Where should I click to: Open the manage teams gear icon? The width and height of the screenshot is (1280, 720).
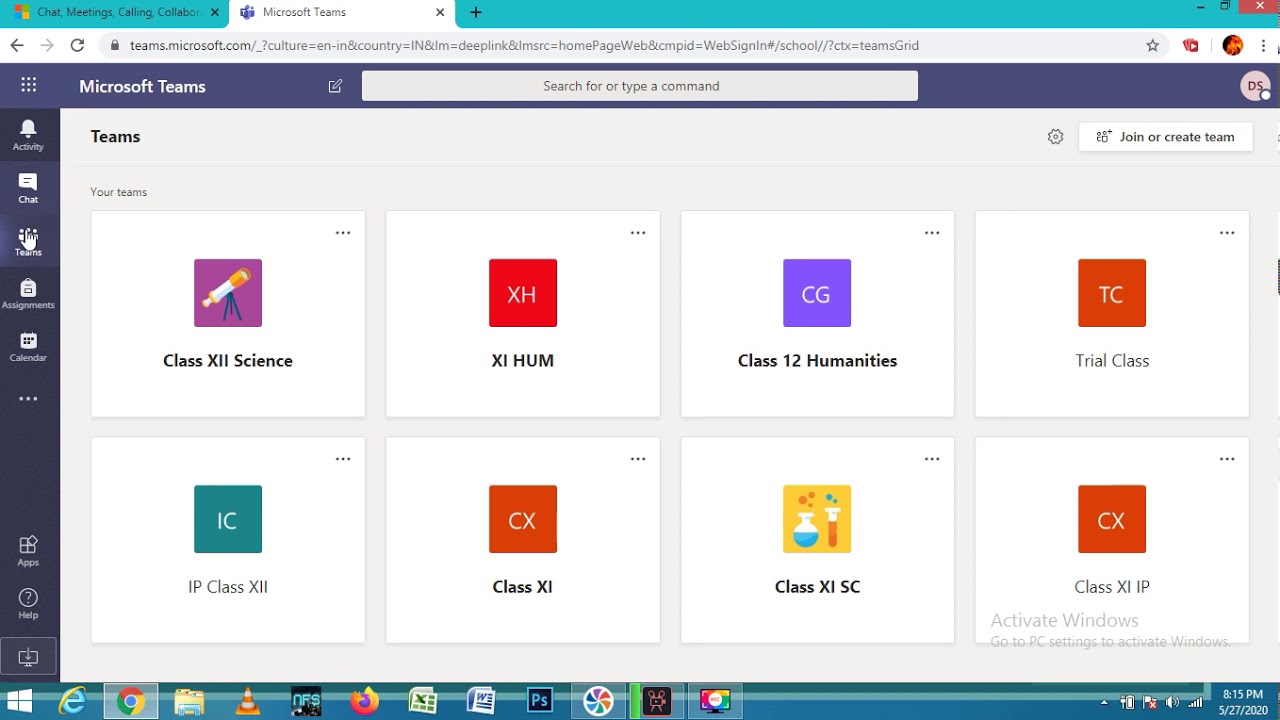[x=1055, y=137]
